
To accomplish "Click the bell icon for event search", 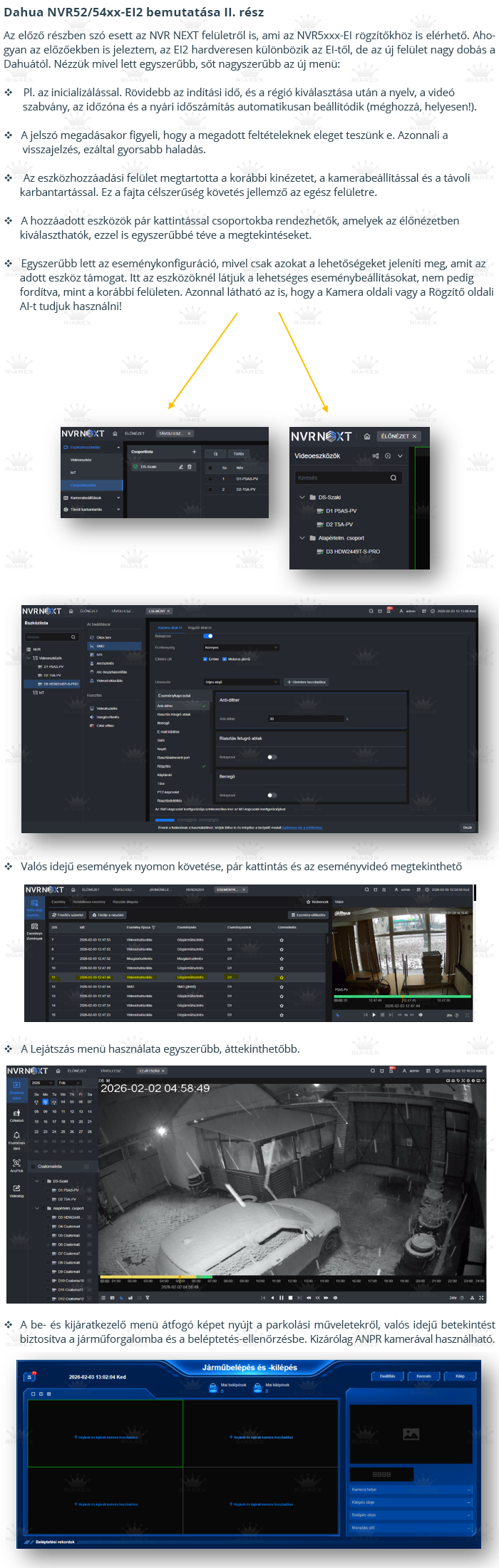I will [16, 1136].
